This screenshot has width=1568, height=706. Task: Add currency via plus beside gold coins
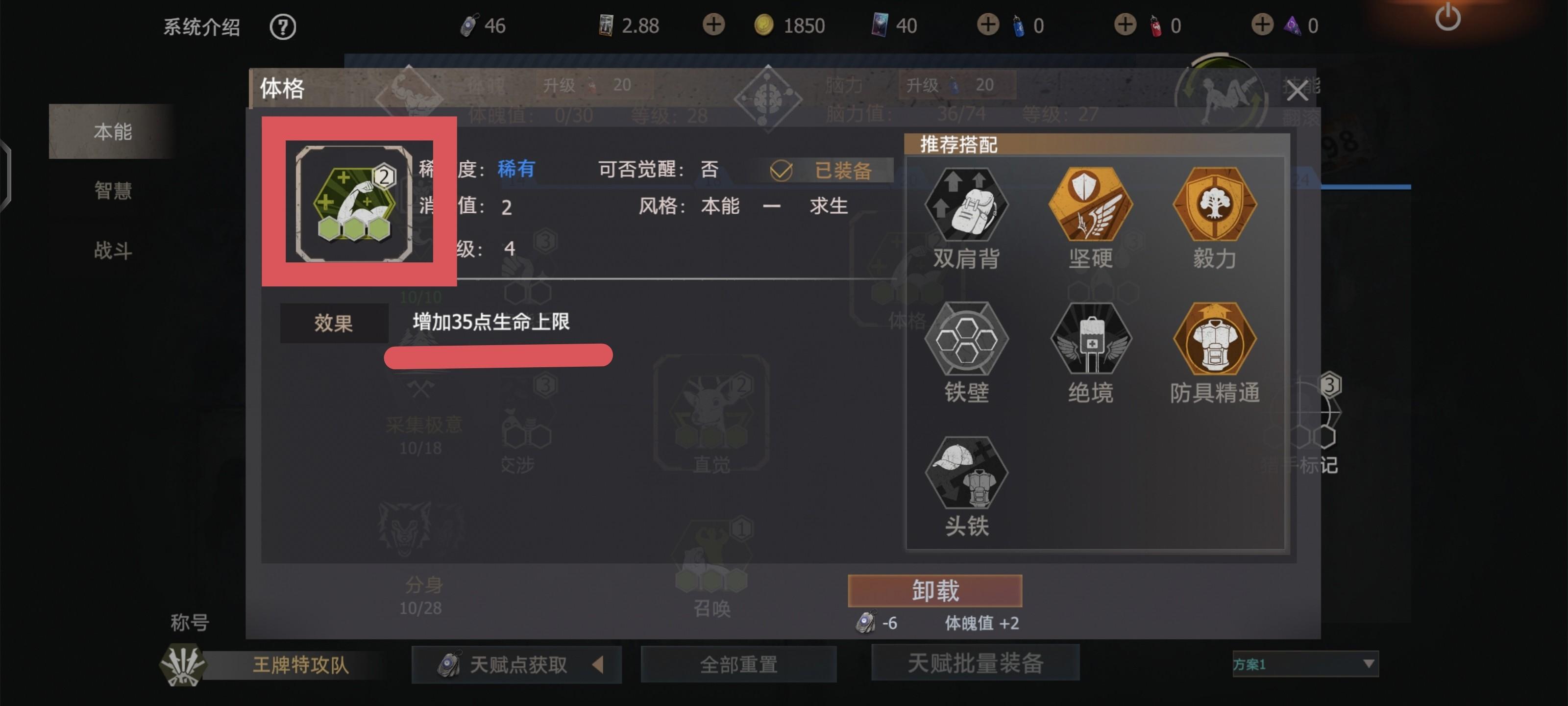coord(713,25)
